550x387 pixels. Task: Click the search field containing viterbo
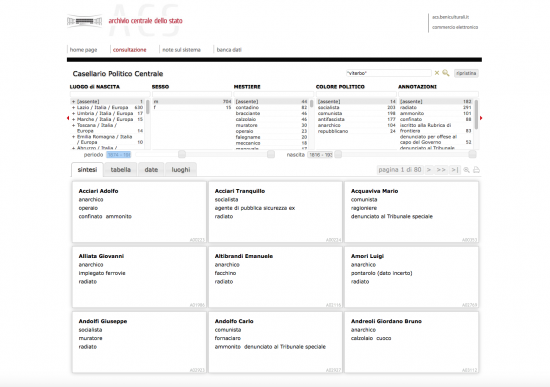389,73
